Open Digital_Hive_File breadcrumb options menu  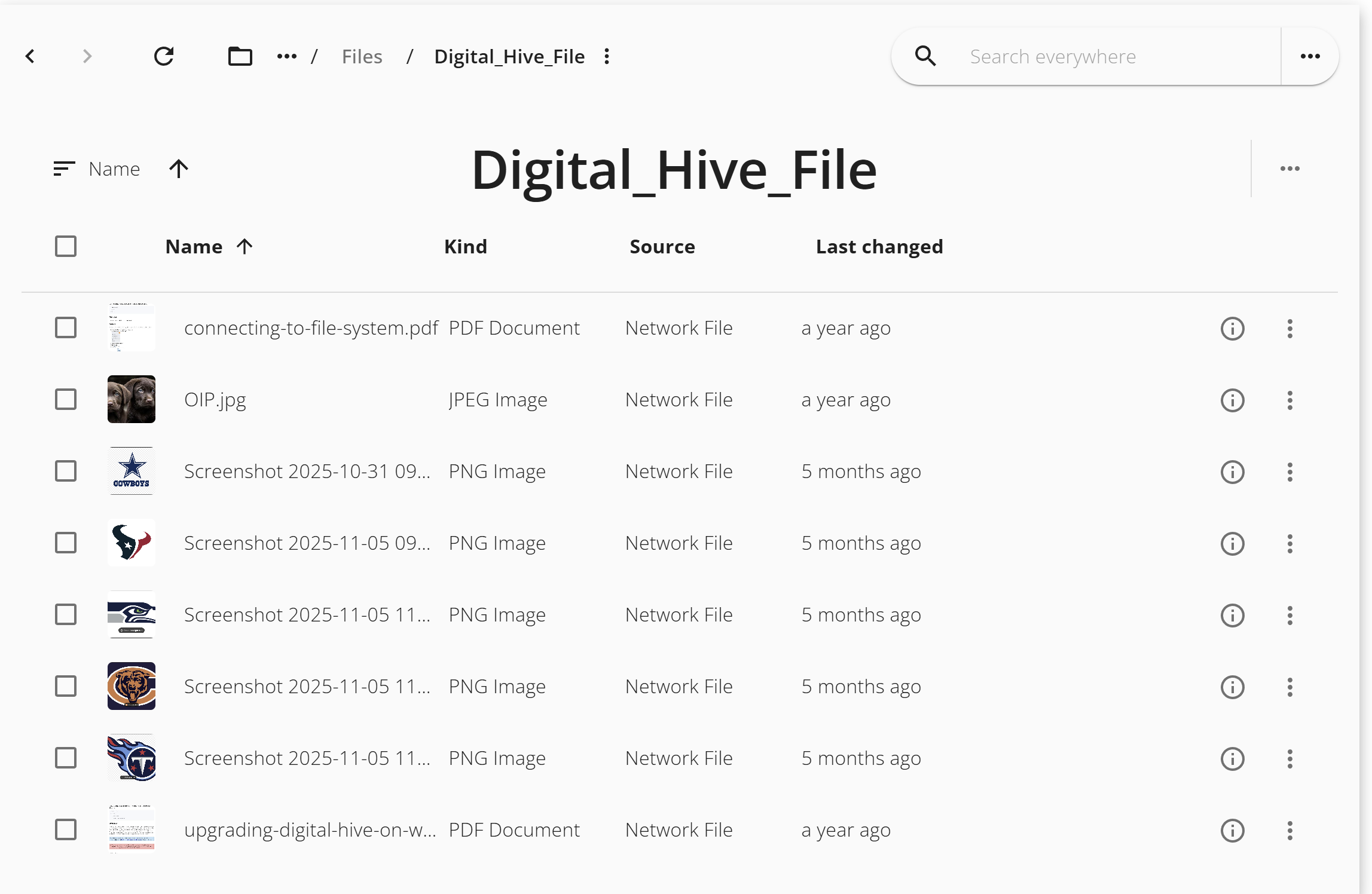pos(607,56)
